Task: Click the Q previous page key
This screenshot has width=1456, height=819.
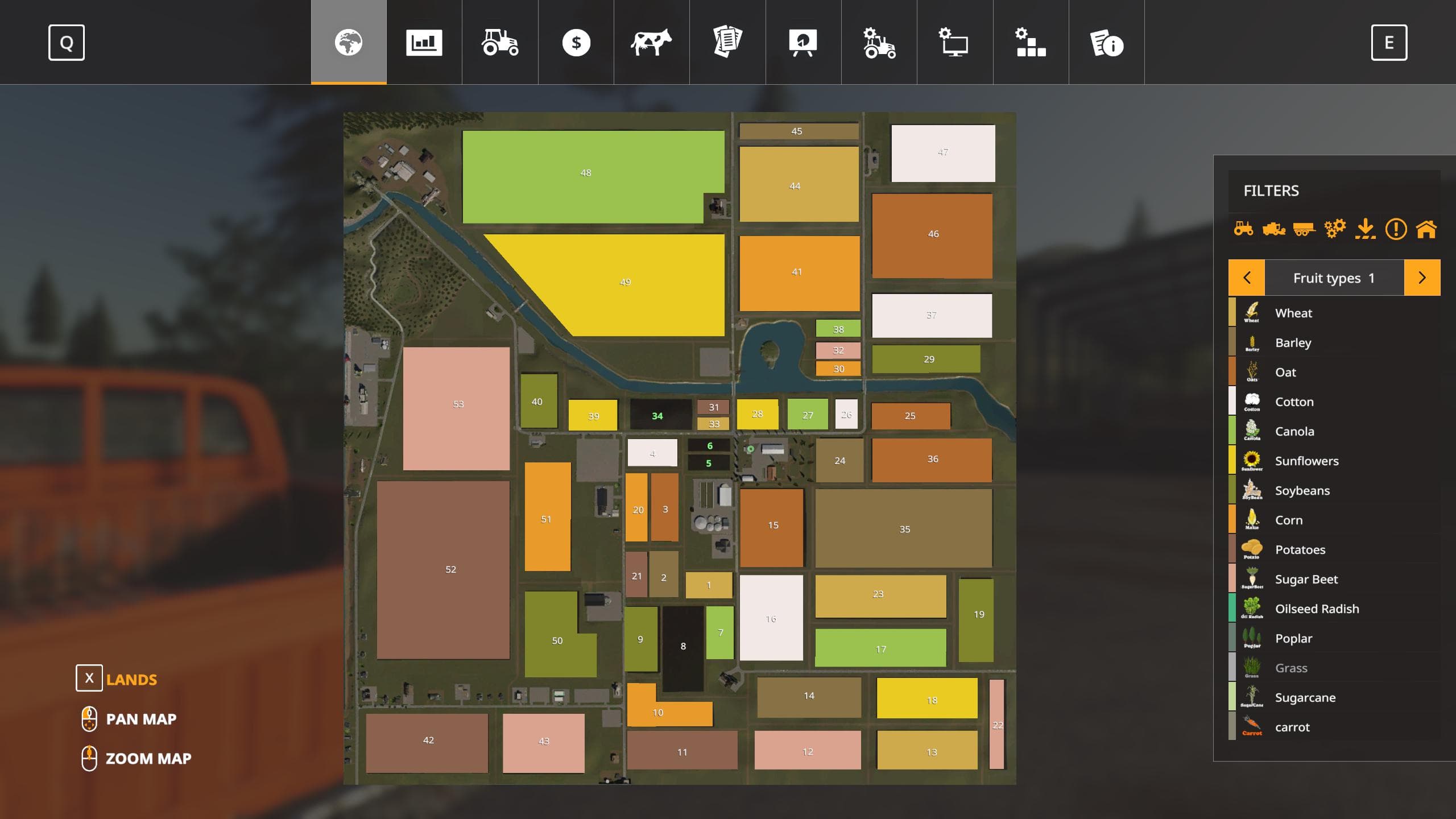Action: tap(67, 43)
